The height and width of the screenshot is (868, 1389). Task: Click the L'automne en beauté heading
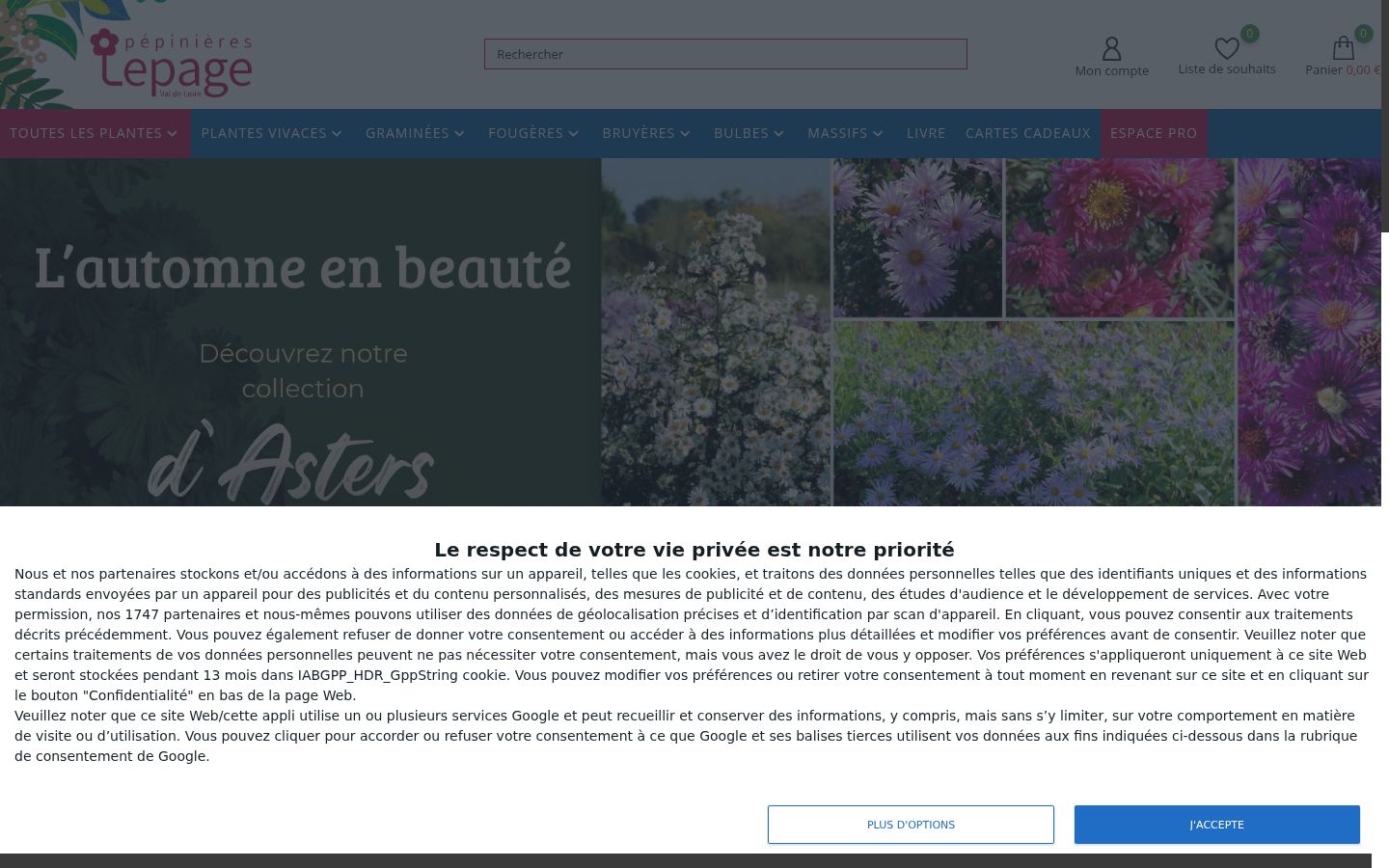pos(303,267)
